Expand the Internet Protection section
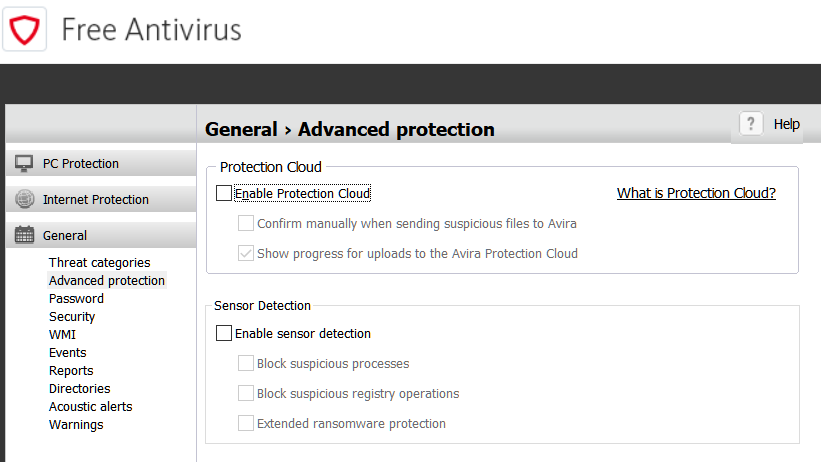Viewport: 821px width, 462px height. [101, 199]
